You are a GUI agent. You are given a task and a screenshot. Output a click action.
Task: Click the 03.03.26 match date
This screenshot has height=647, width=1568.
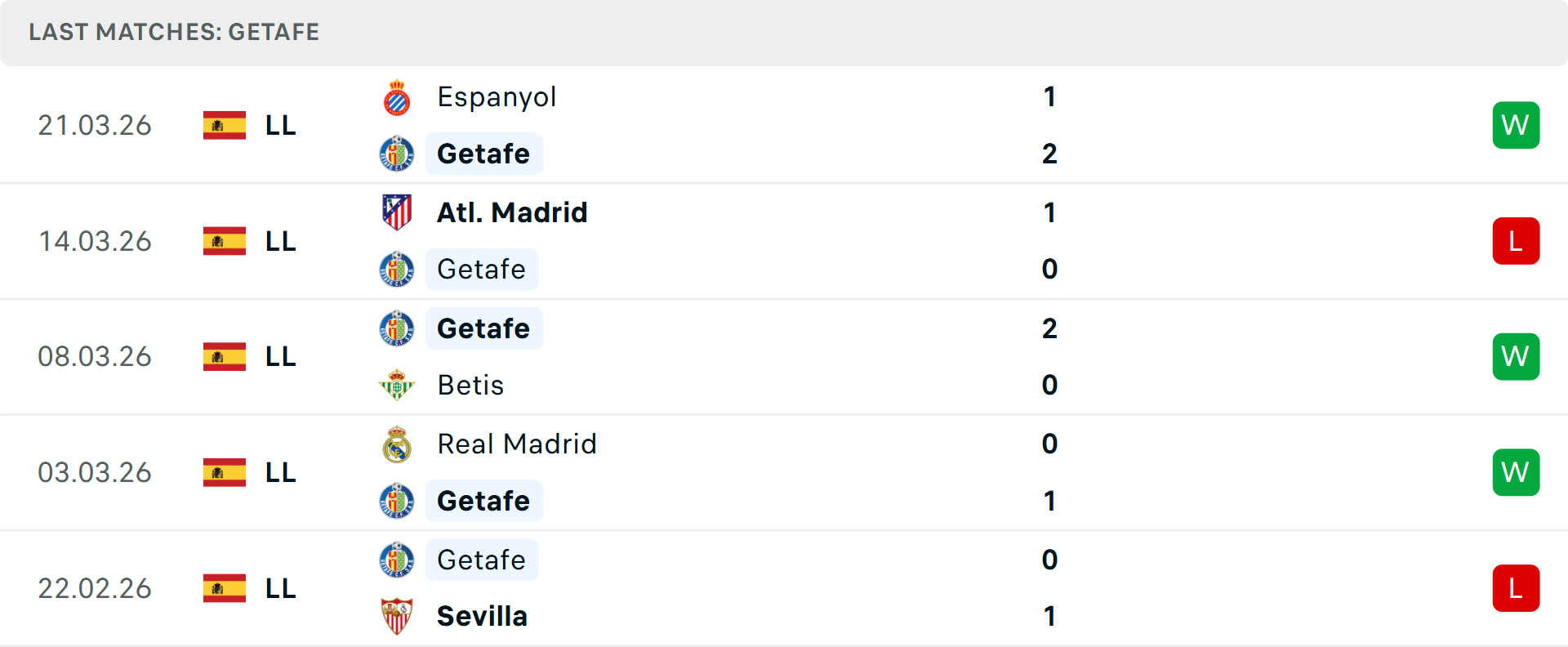coord(95,472)
